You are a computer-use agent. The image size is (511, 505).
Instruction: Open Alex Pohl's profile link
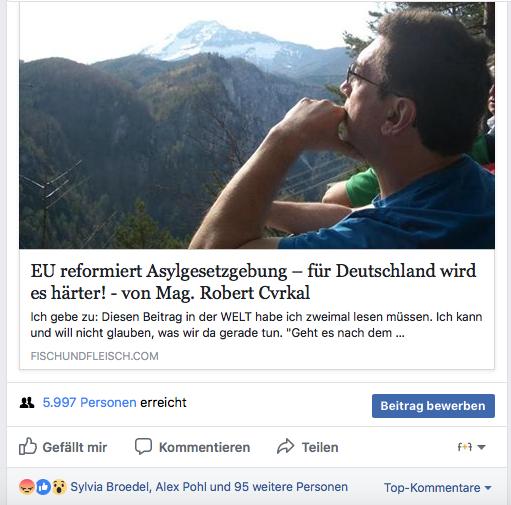coord(181,487)
